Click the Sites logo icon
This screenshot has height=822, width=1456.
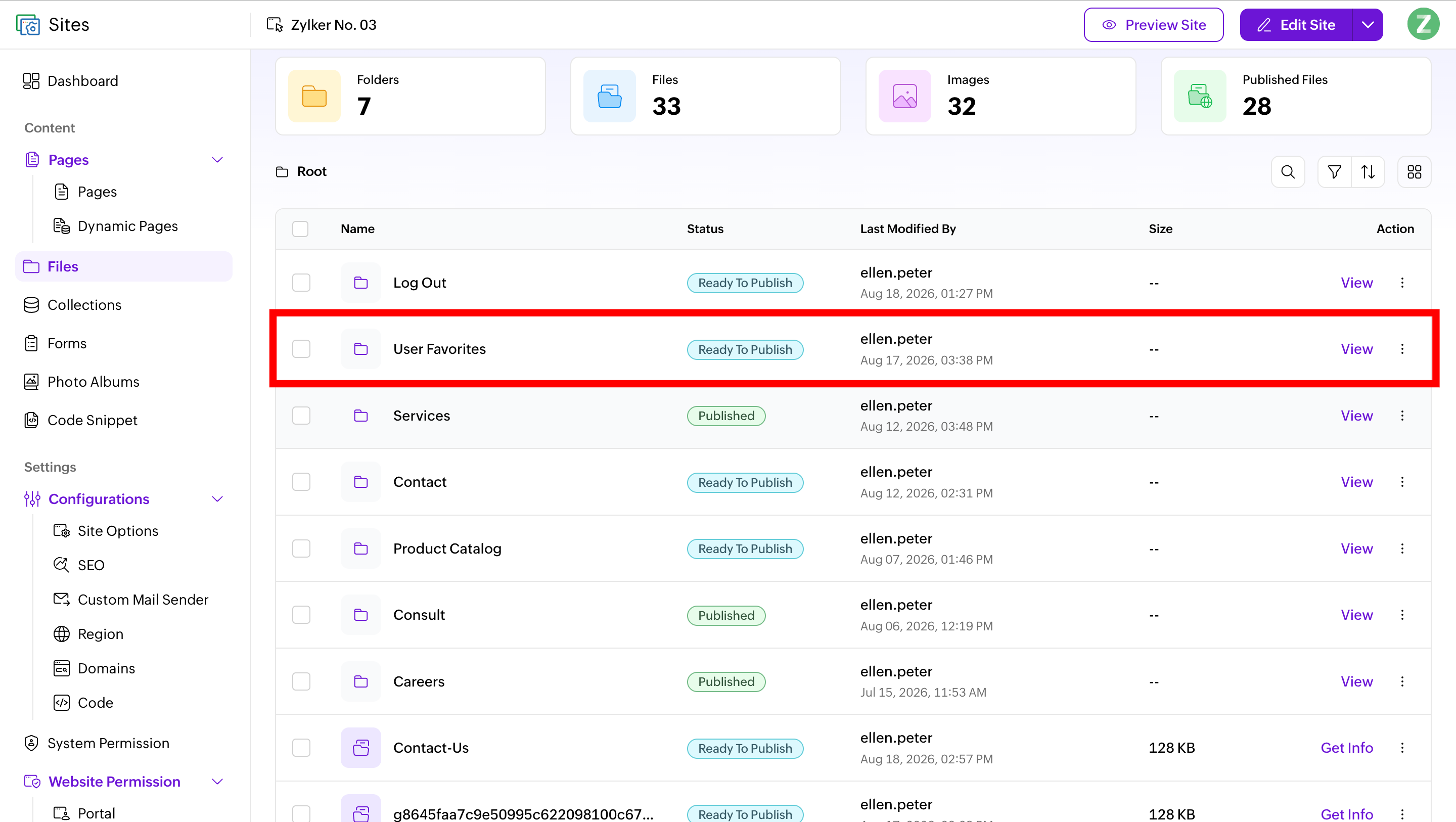point(28,25)
